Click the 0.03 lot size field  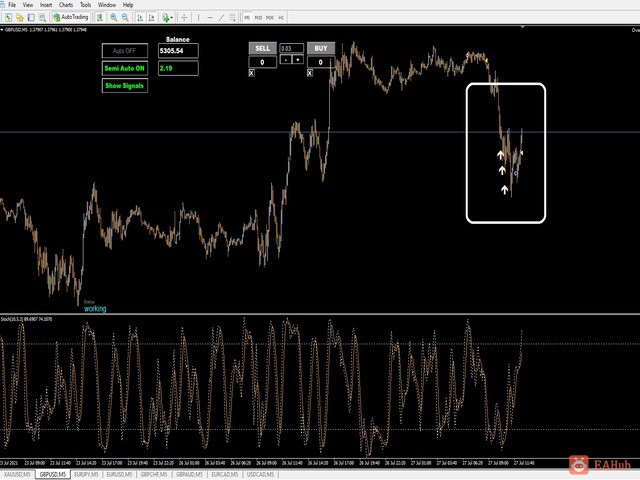pos(292,48)
